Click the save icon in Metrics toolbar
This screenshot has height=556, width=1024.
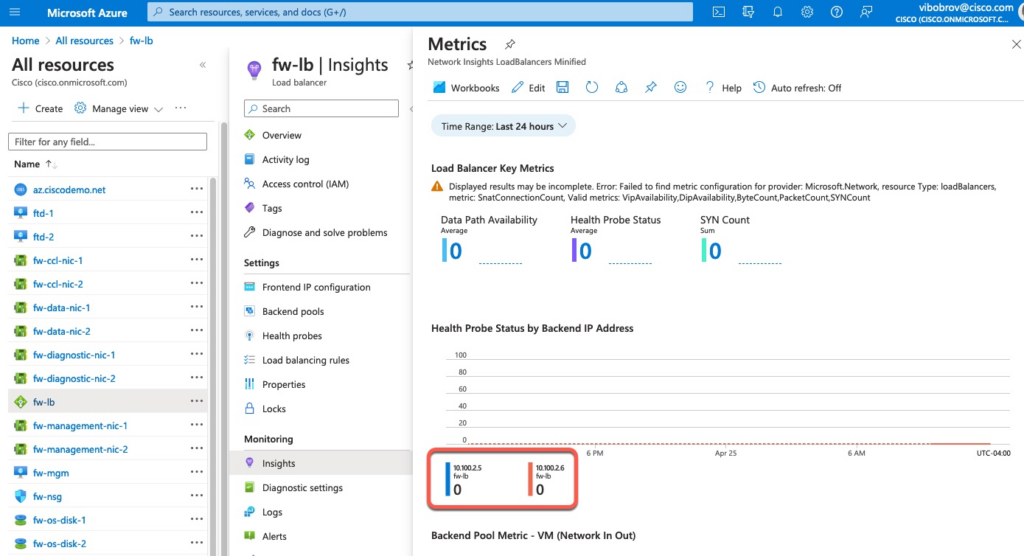(x=562, y=88)
